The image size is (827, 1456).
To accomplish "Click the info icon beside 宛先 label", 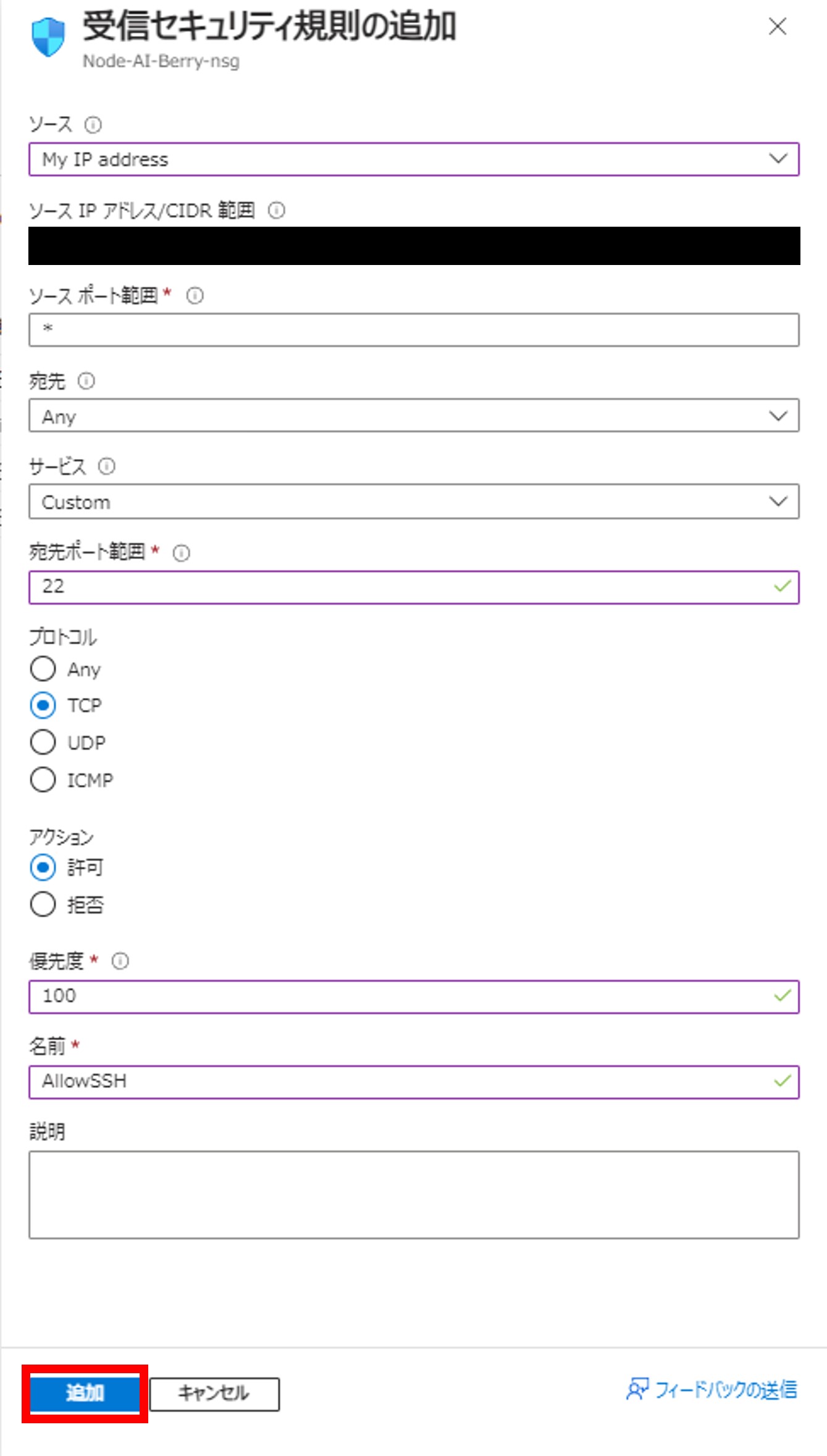I will 86,381.
